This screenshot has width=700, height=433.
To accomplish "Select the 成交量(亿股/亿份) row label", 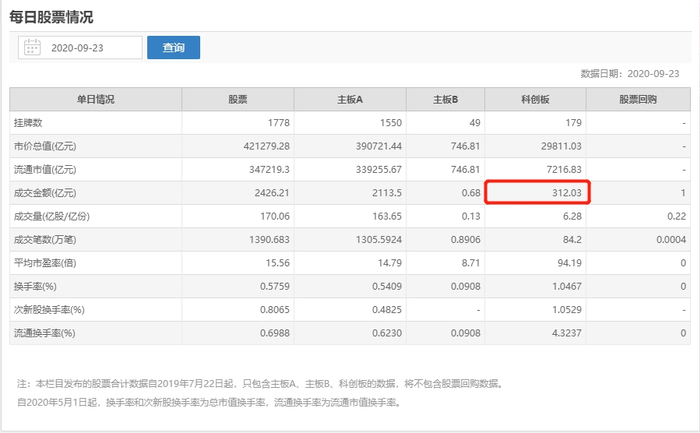I will (51, 216).
